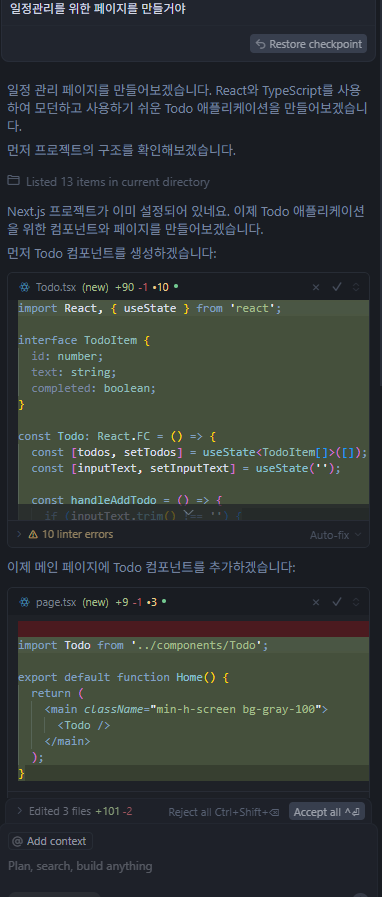Collapse the page.tsx code block header chevrons
The height and width of the screenshot is (897, 382).
[356, 602]
